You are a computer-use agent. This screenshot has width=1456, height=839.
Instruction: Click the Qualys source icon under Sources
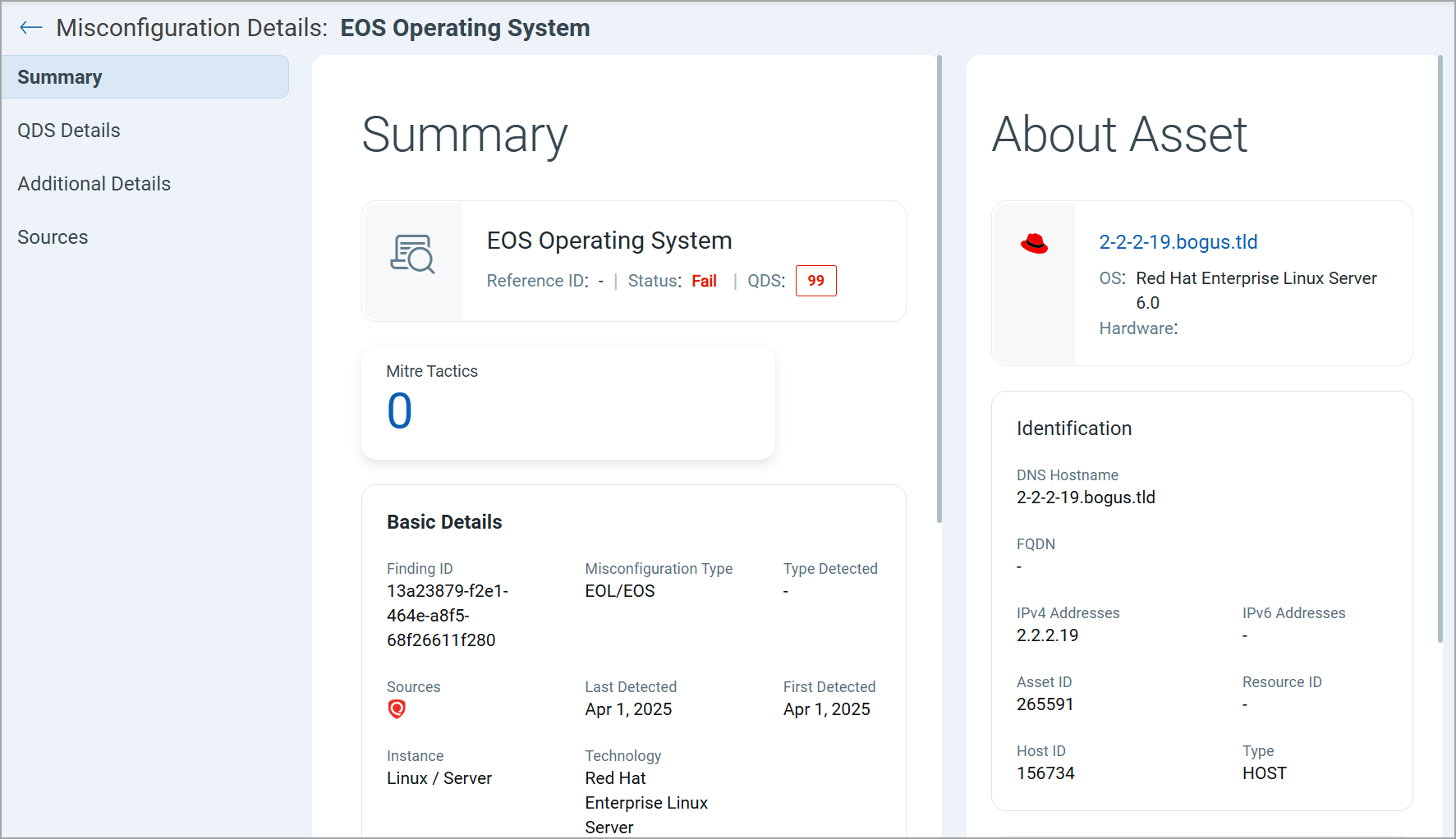[397, 709]
